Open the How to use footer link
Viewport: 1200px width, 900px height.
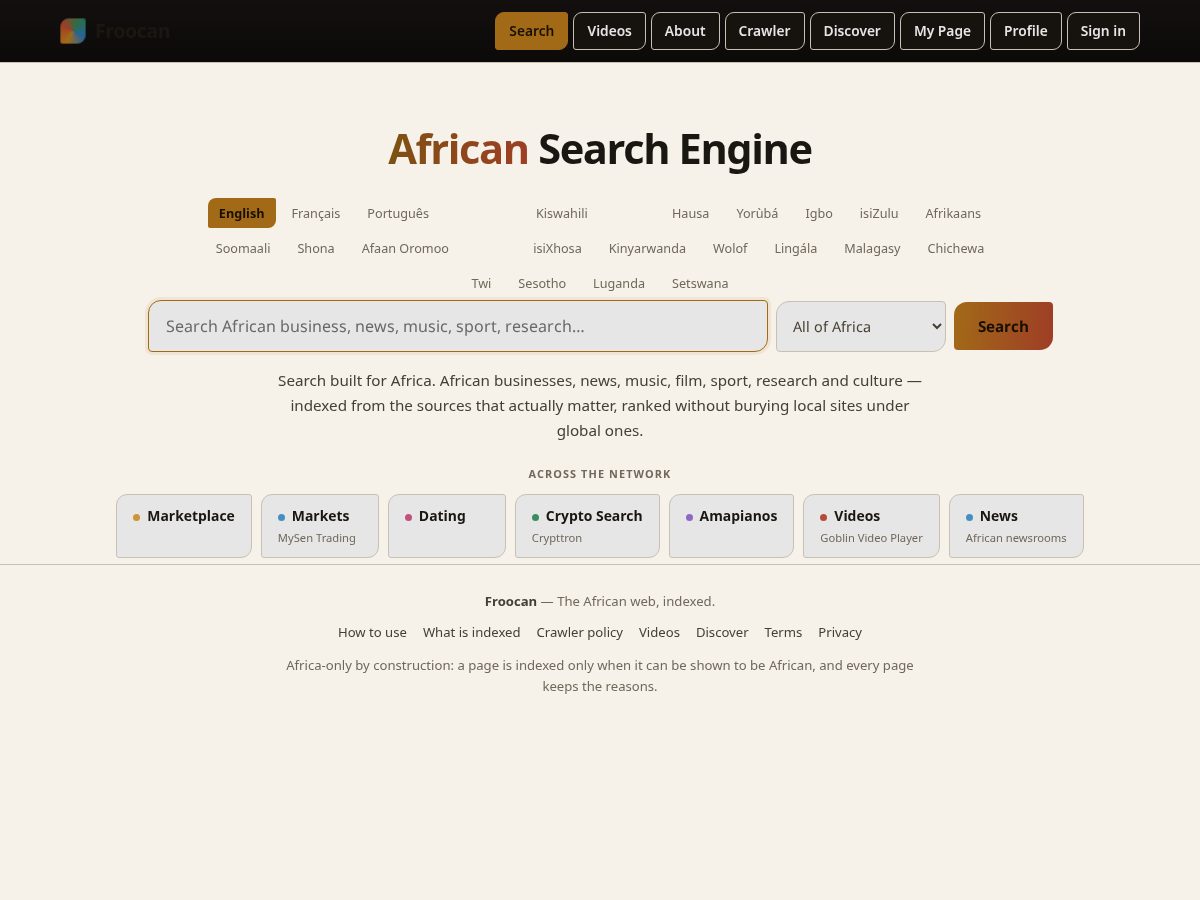[x=372, y=632]
